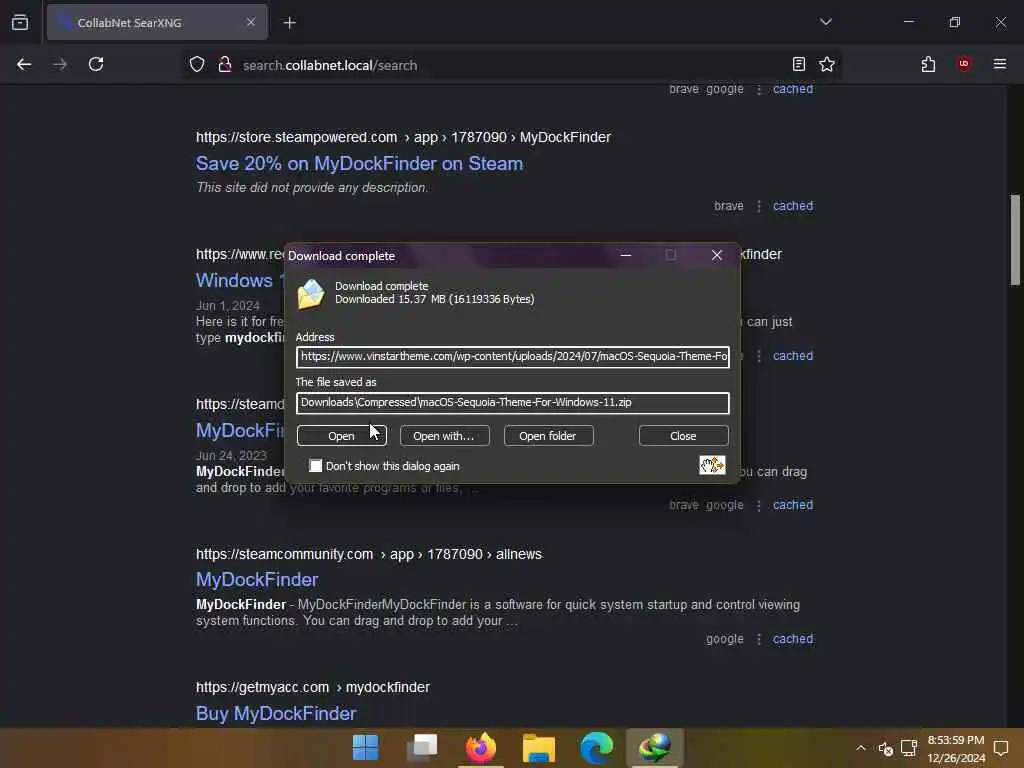Image resolution: width=1024 pixels, height=768 pixels.
Task: Open the steamcommunity MyDockFinder result
Action: [x=257, y=579]
